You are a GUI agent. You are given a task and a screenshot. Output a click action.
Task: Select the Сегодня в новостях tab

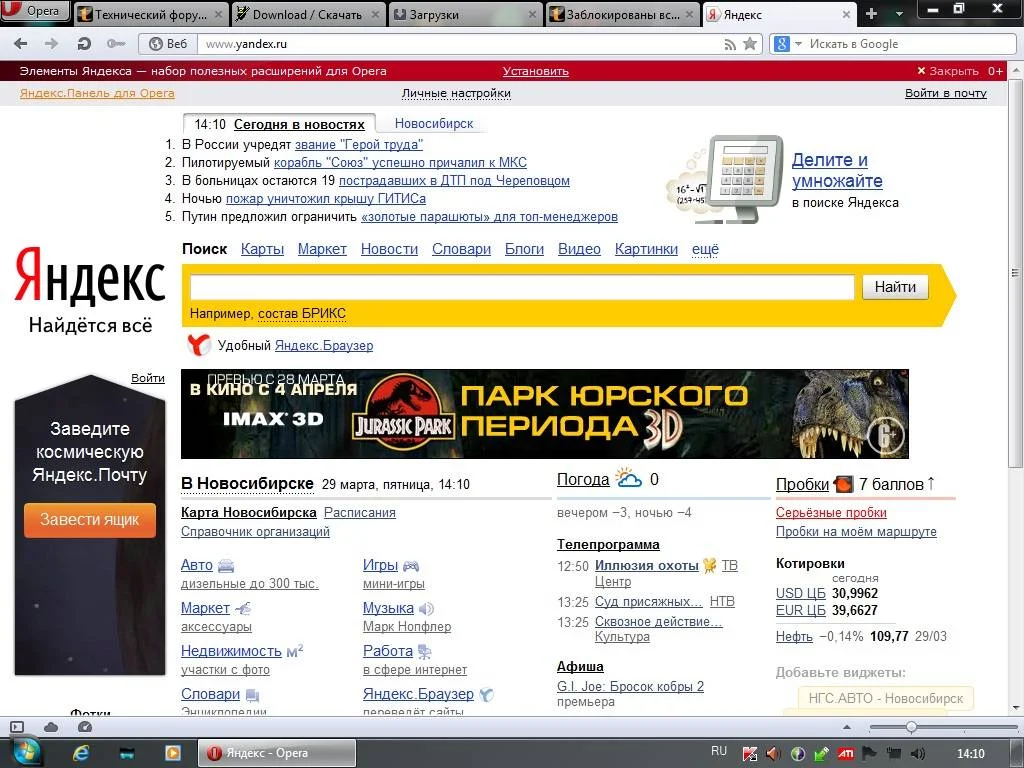[x=299, y=124]
